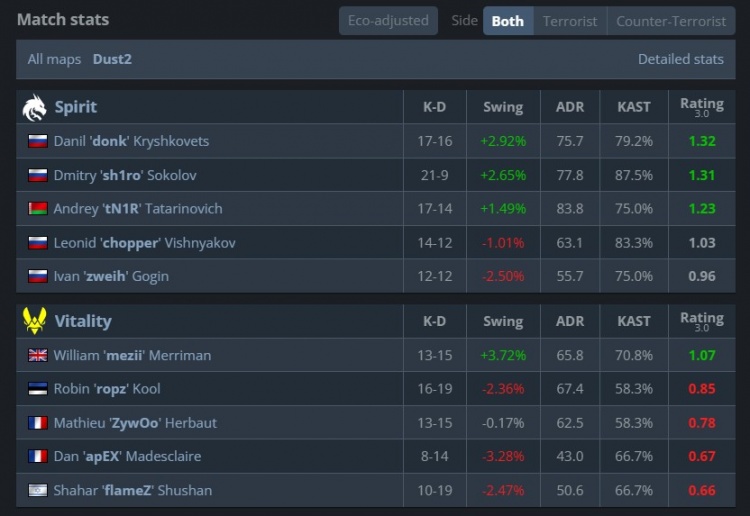Click the French flag beside ZywOo

tap(38, 423)
